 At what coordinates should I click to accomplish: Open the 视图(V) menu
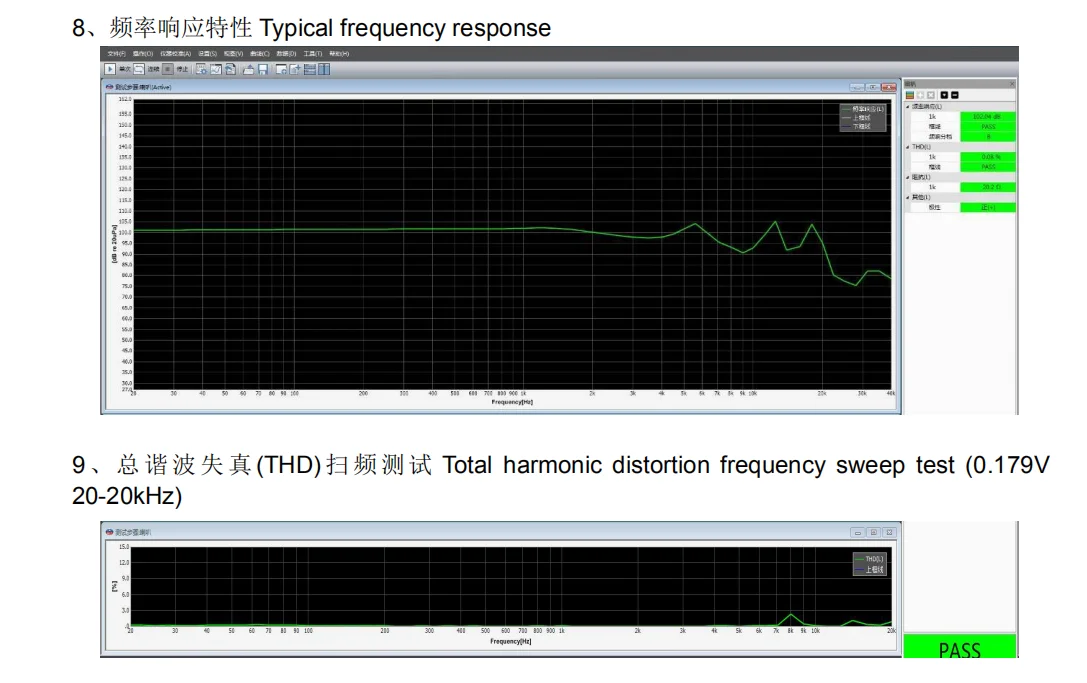pos(233,53)
